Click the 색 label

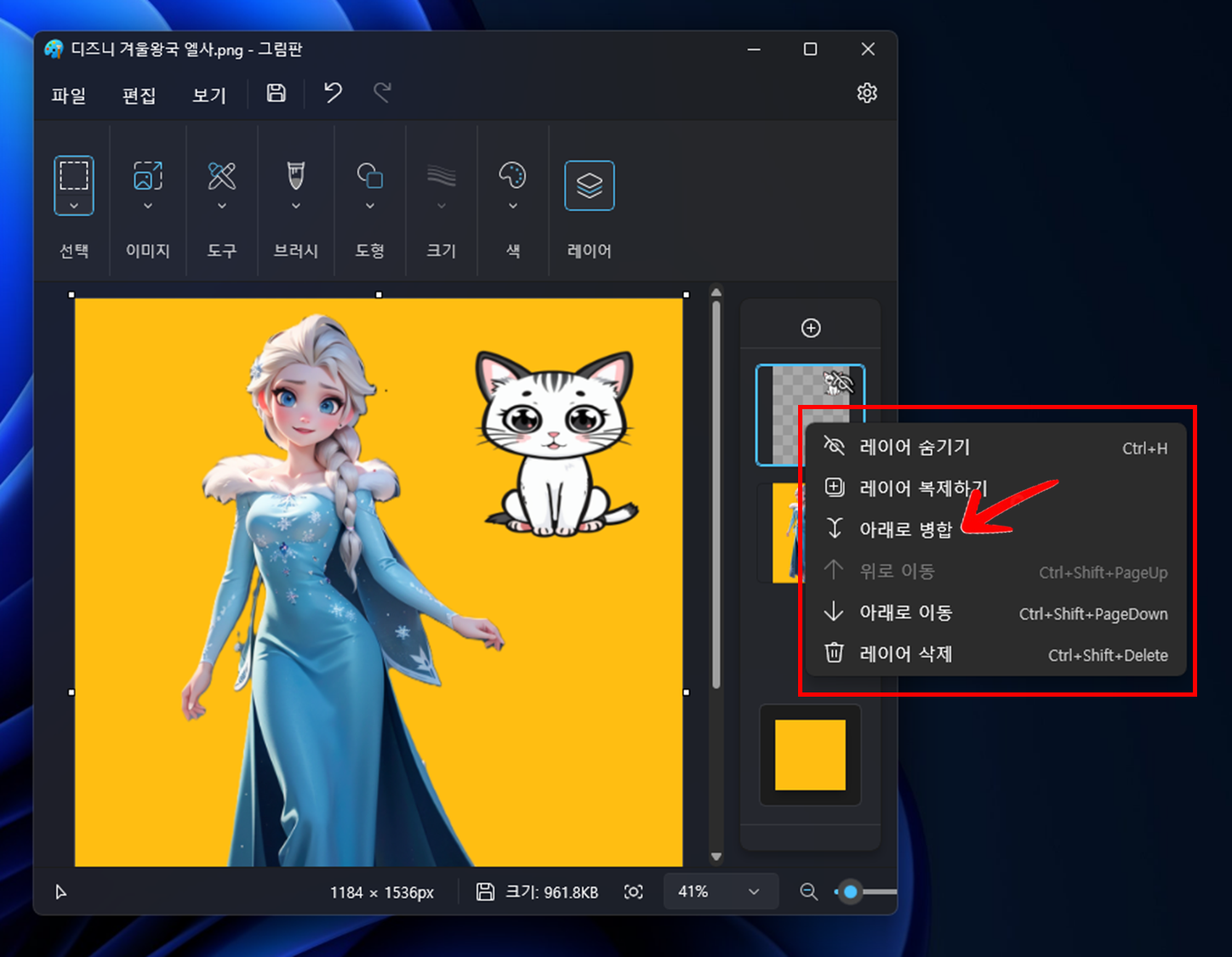click(x=513, y=251)
